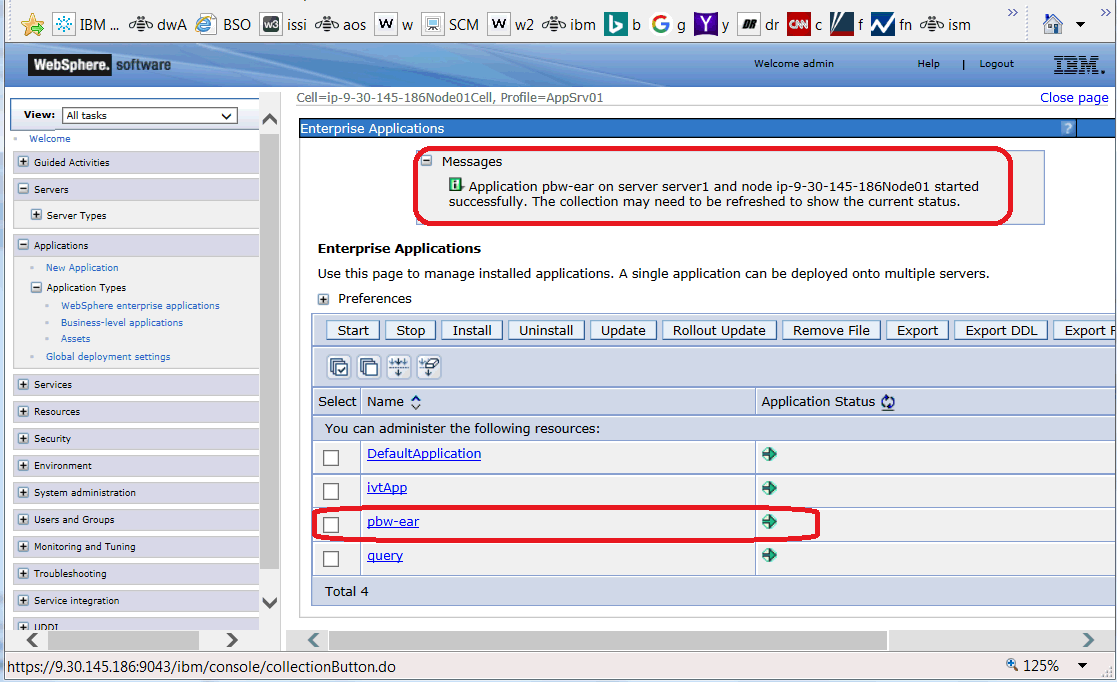Open WebSphere enterprise applications in navigation

coord(140,306)
